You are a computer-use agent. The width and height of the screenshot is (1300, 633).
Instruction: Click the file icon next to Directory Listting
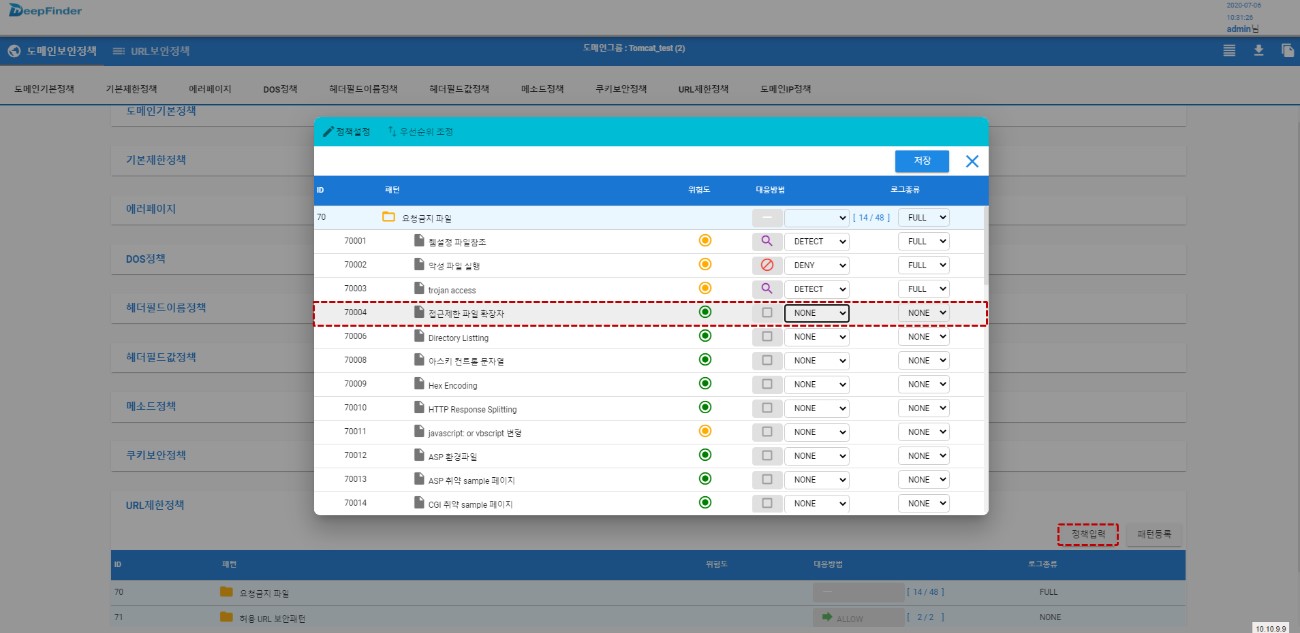pyautogui.click(x=419, y=336)
